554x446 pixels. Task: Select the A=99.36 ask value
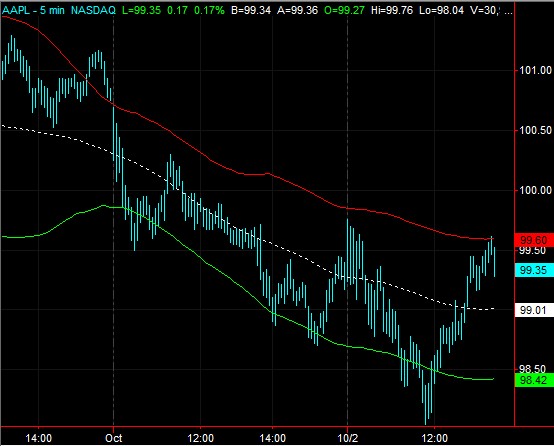click(x=297, y=10)
